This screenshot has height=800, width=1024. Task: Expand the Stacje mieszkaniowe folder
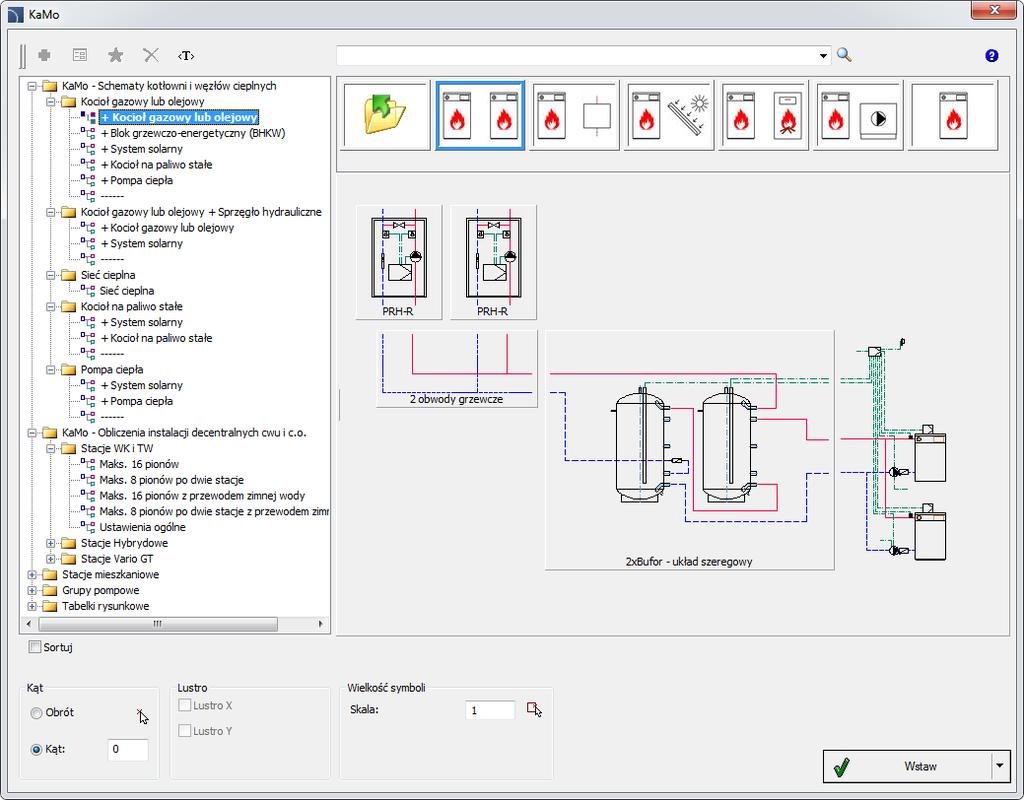pyautogui.click(x=31, y=575)
